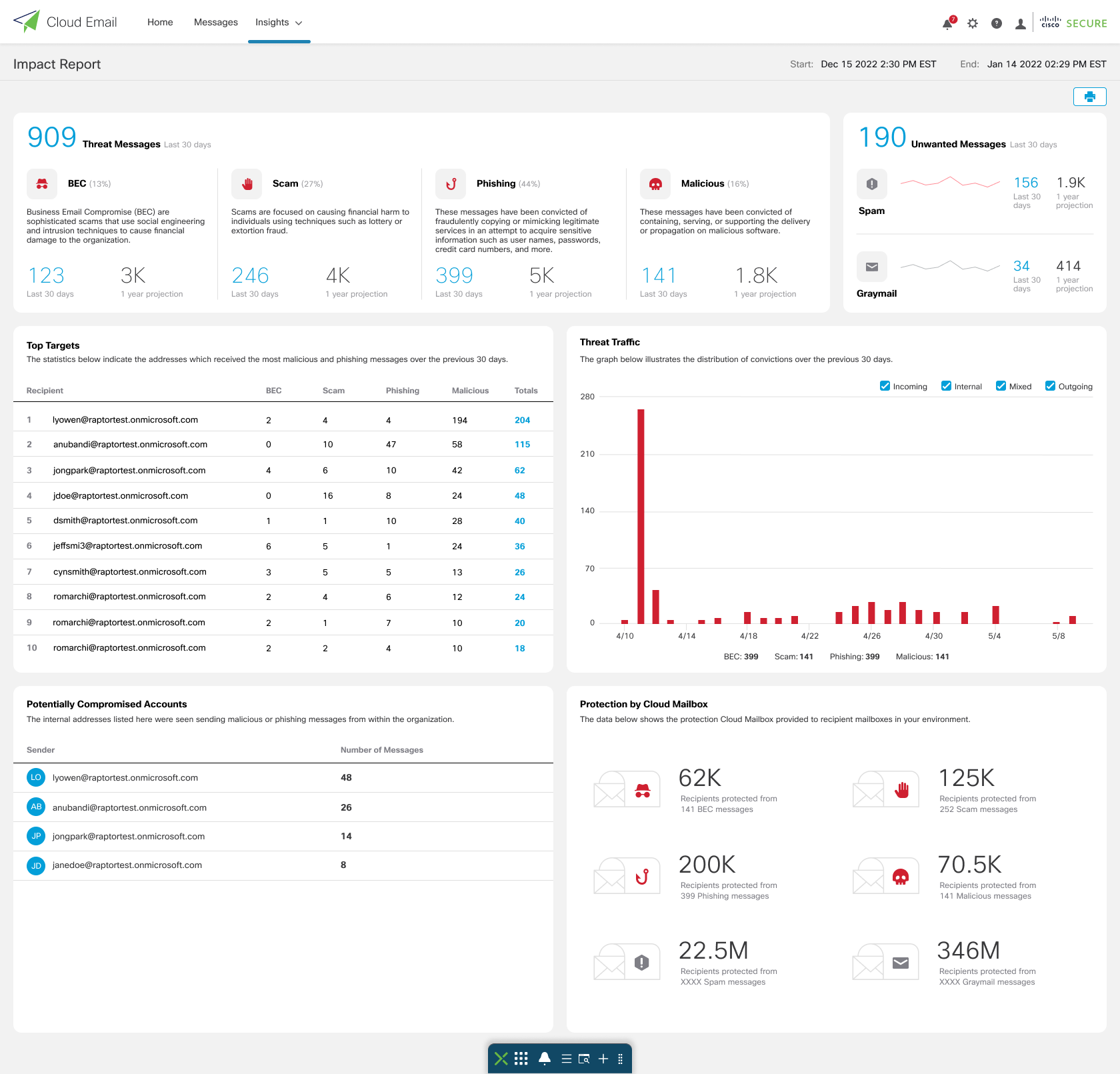Click the Number of Messages column header

[382, 750]
